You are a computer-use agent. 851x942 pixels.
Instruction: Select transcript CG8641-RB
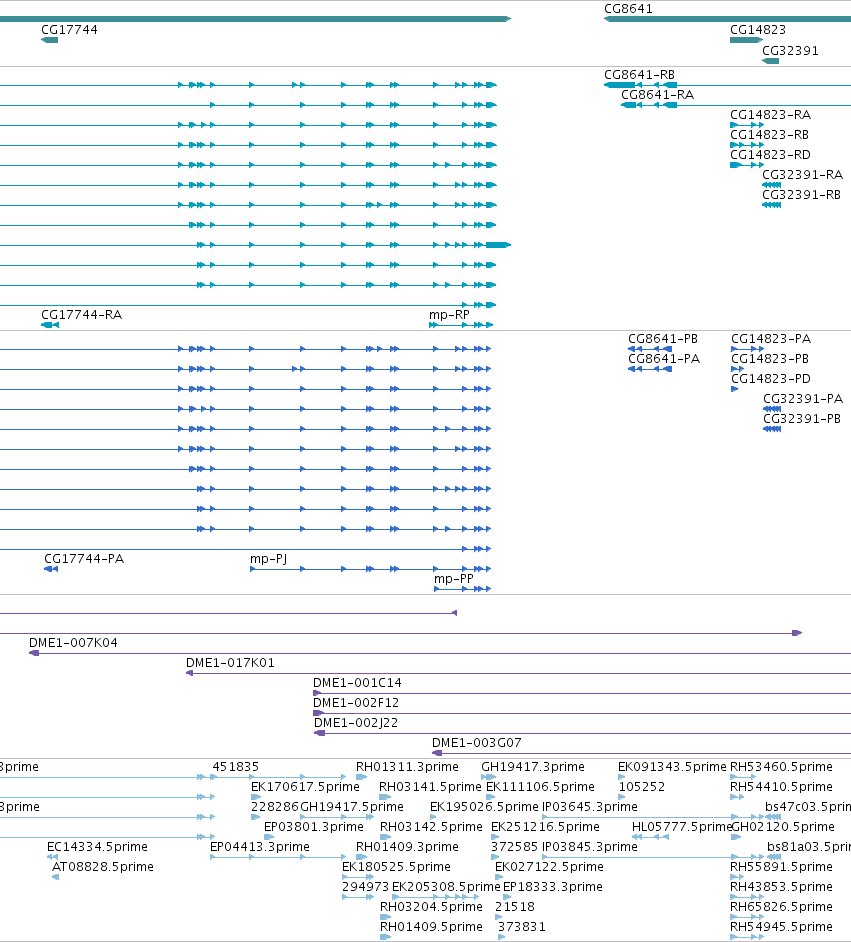click(x=640, y=74)
